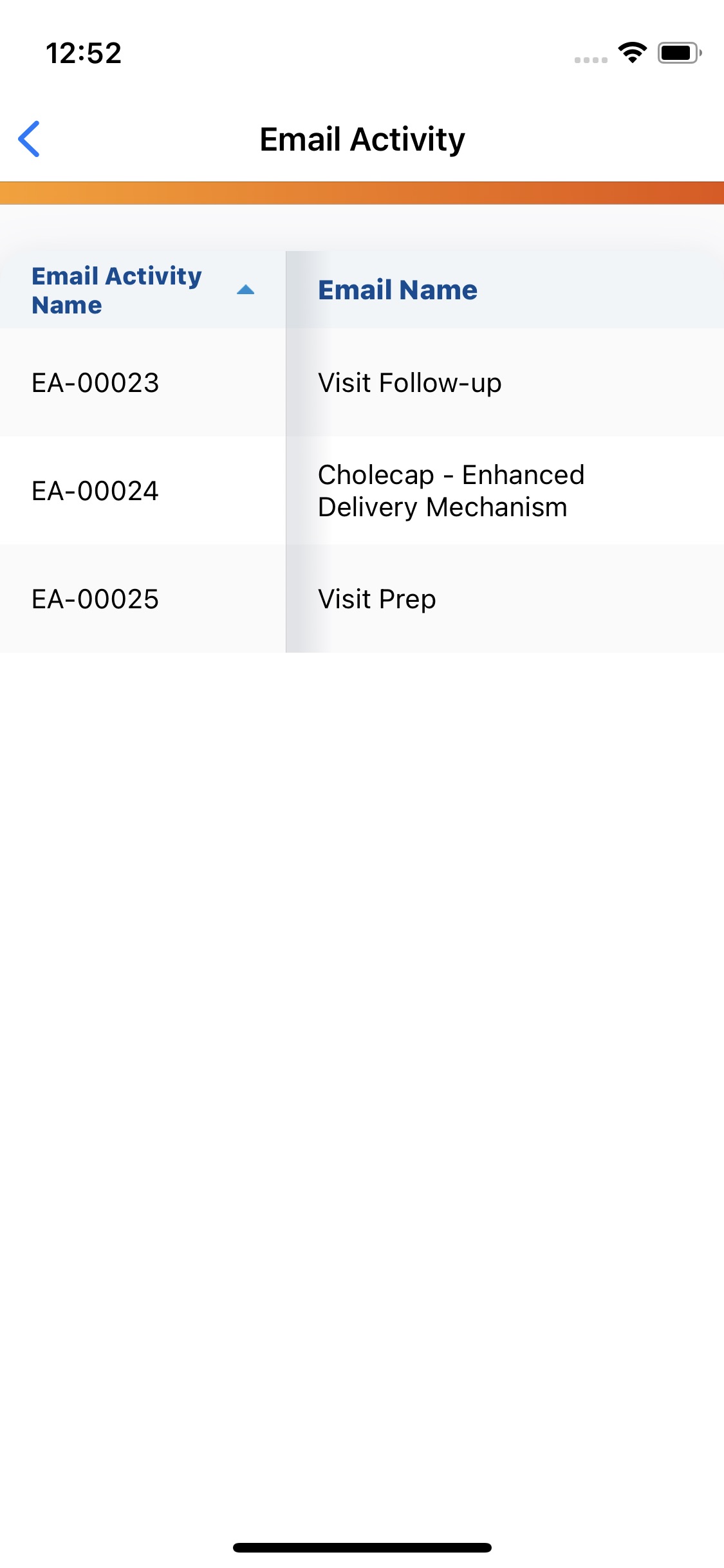Open record EA-00025
Viewport: 724px width, 1568px height.
[95, 599]
